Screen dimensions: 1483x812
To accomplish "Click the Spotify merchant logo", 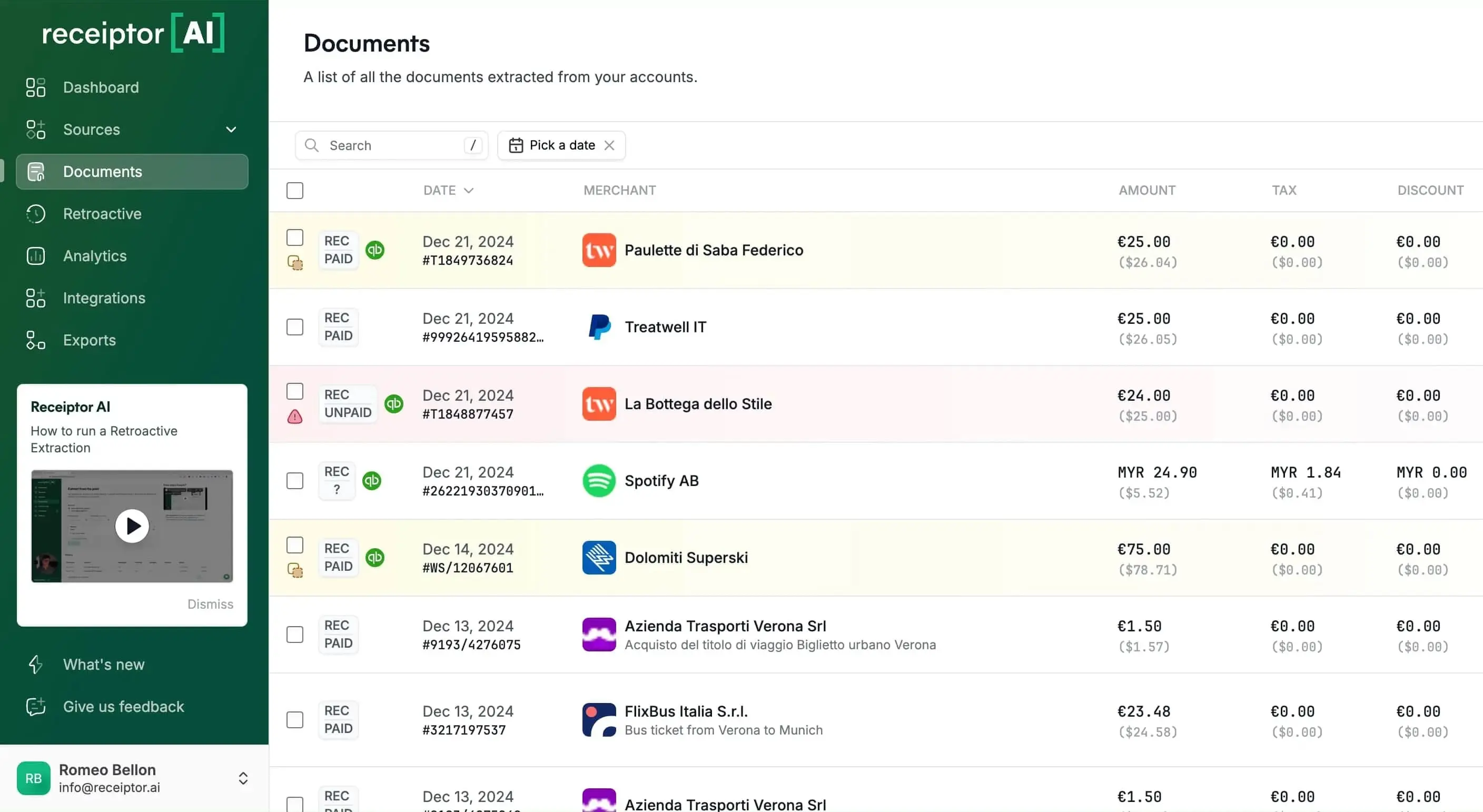I will tap(598, 481).
